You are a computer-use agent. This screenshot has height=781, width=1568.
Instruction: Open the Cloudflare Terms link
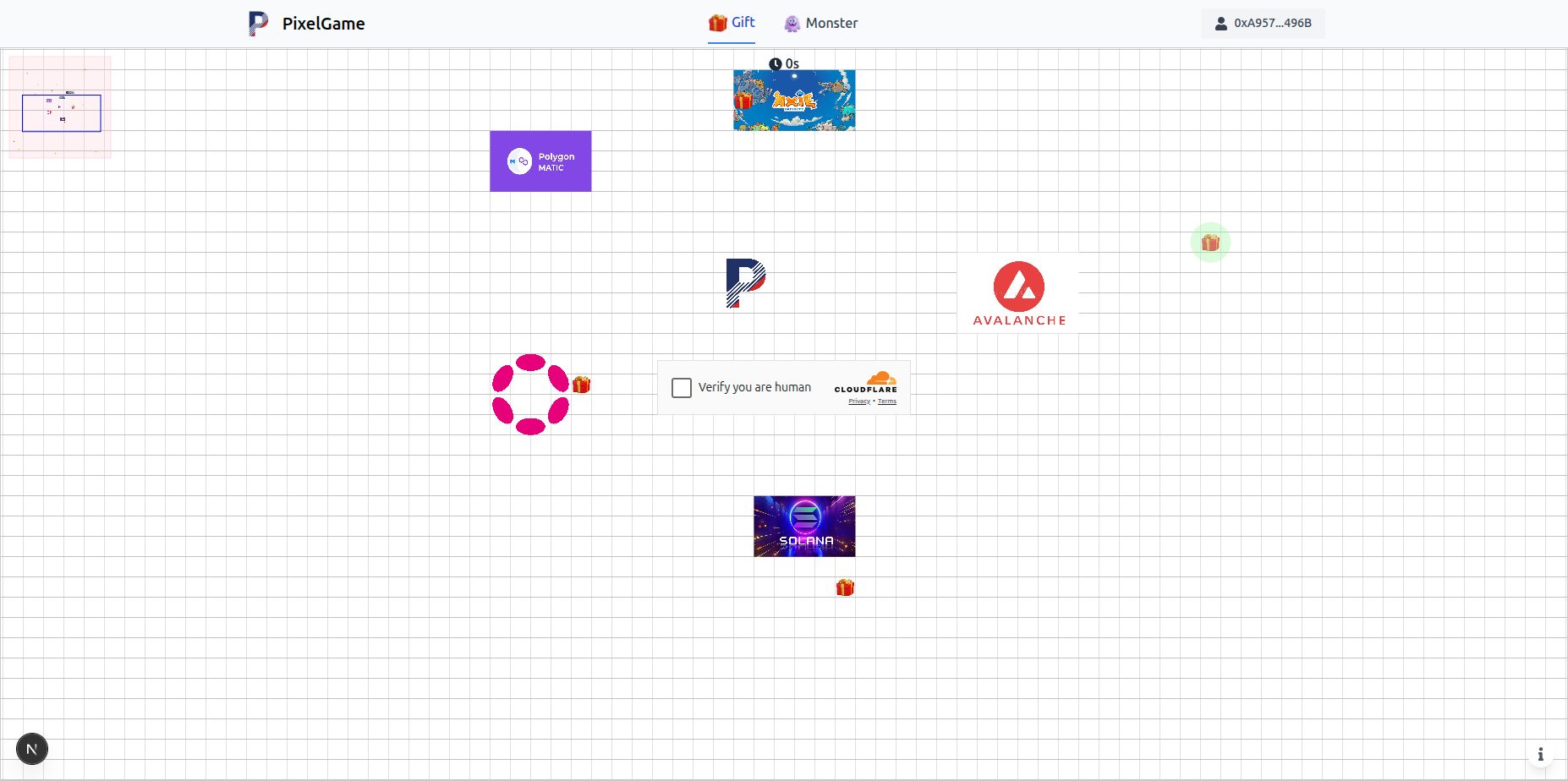pyautogui.click(x=887, y=401)
